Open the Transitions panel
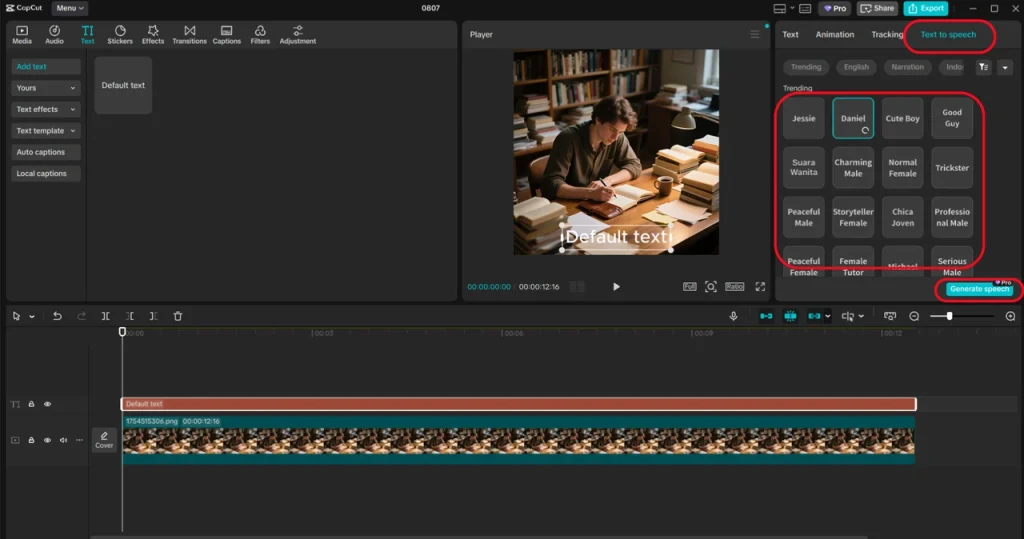Screen dimensions: 1024x539 click(x=189, y=35)
